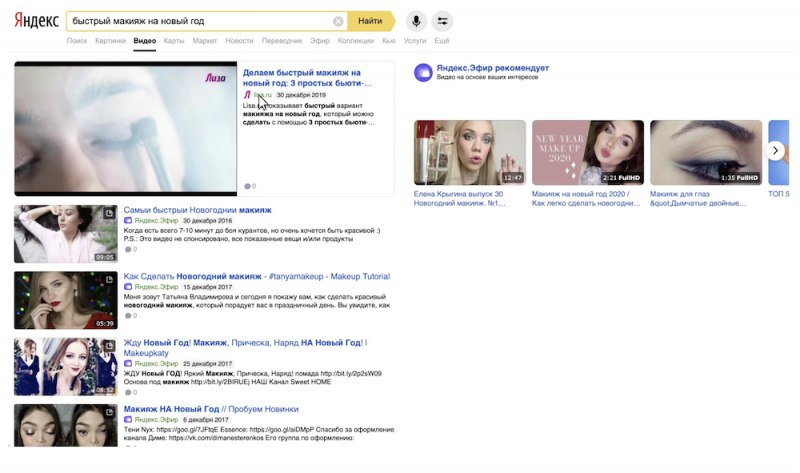
Task: Click Яндекс.Эфир icon for 30 декабря 2016 result
Action: [x=128, y=220]
